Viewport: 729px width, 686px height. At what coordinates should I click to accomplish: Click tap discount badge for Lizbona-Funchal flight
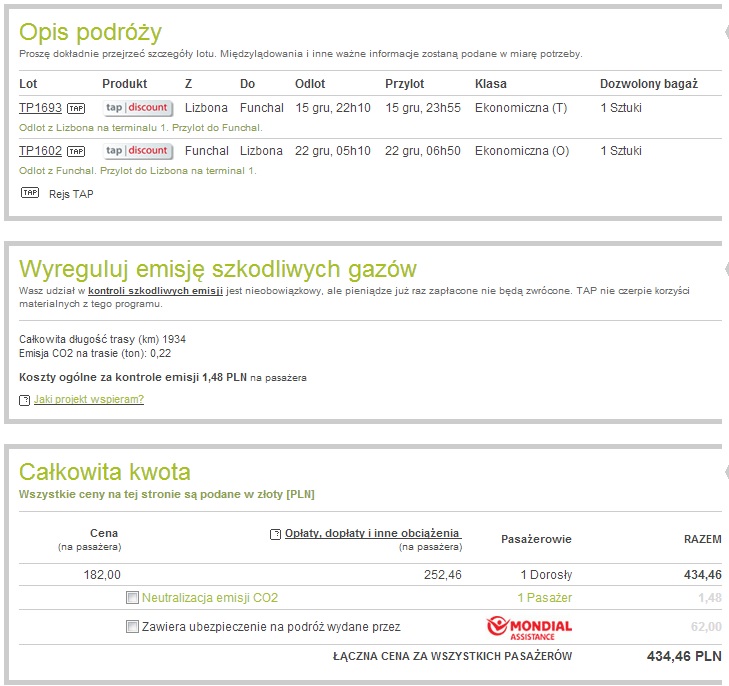point(137,108)
